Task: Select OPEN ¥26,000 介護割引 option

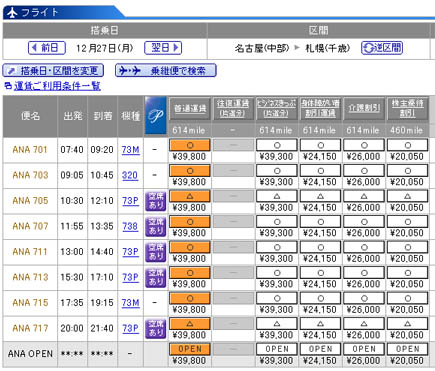Action: (x=364, y=349)
